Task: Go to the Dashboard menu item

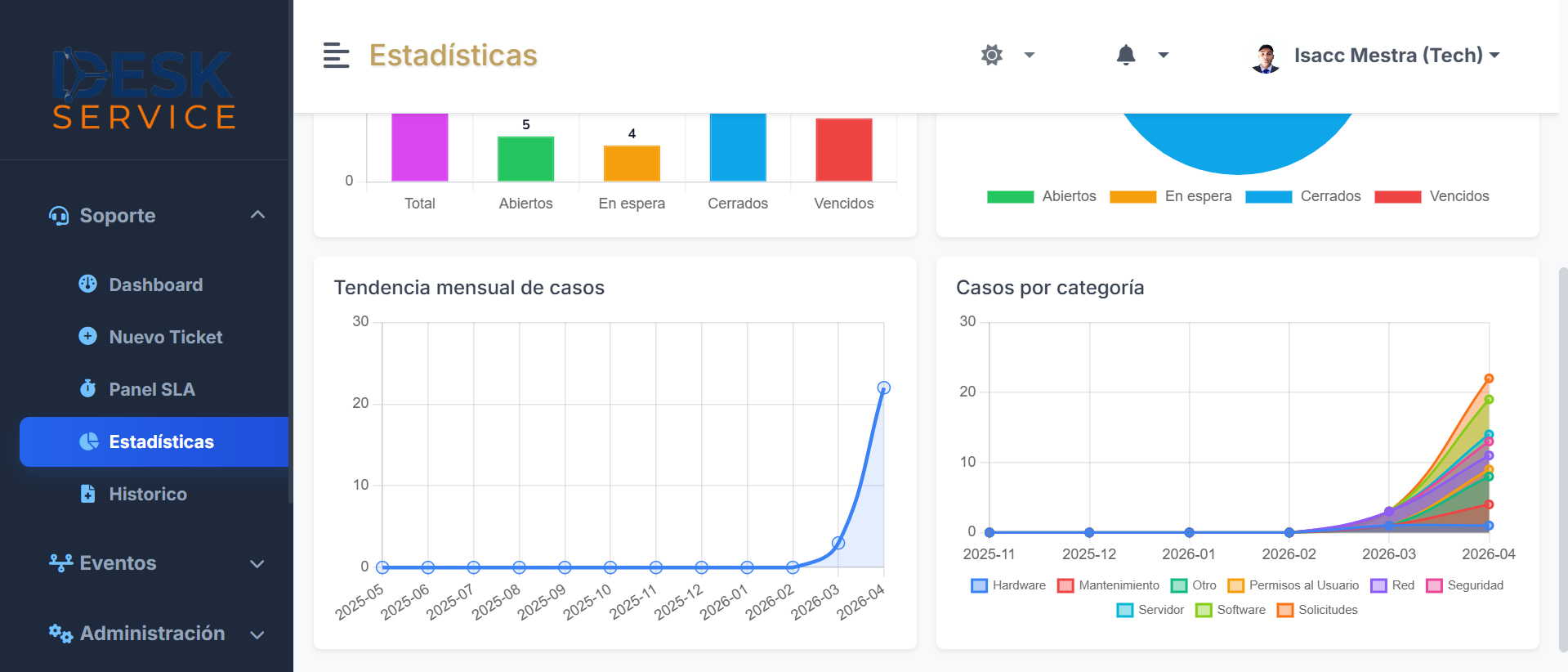Action: [154, 284]
